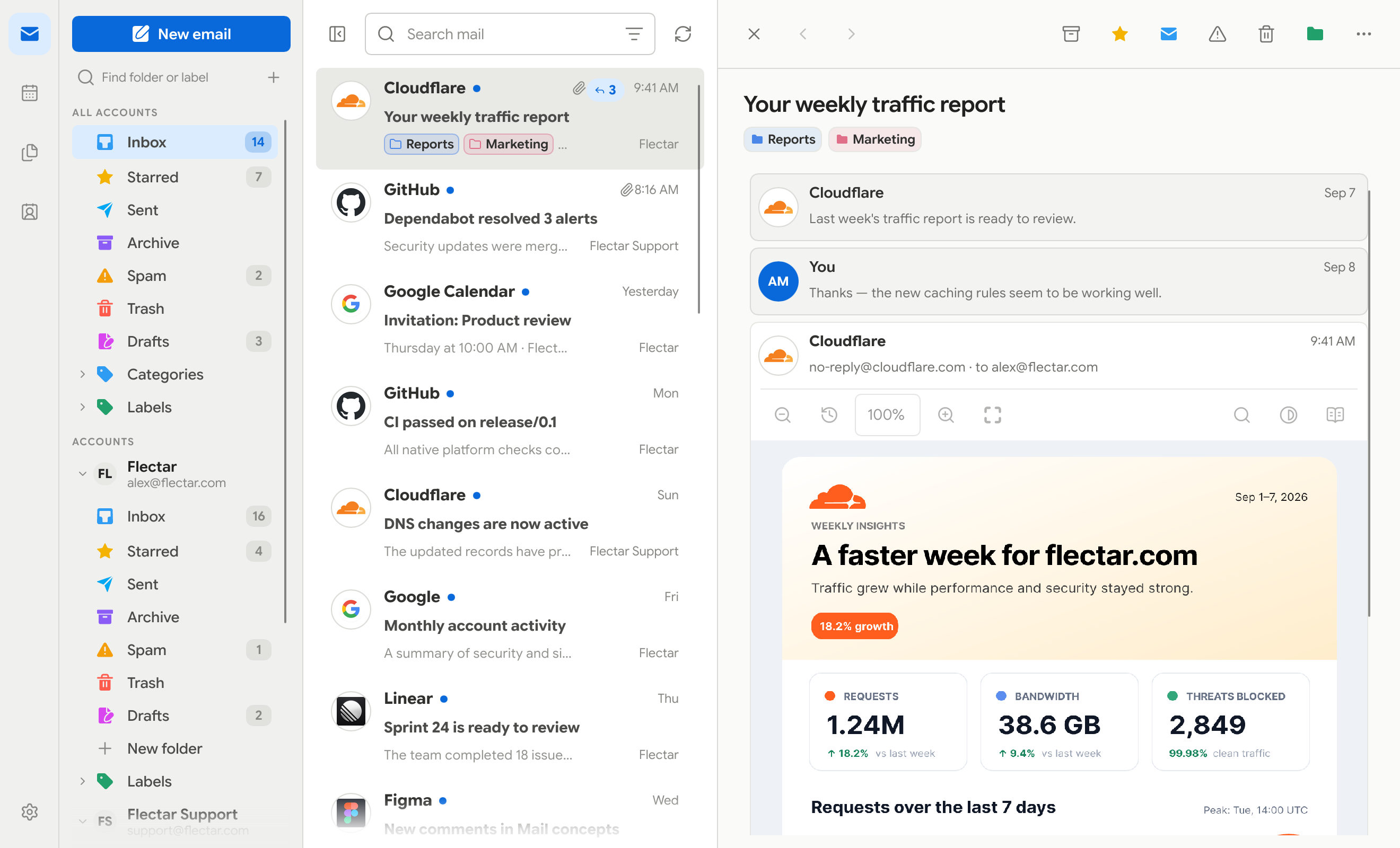
Task: Expand Categories in All Accounts
Action: pos(82,374)
